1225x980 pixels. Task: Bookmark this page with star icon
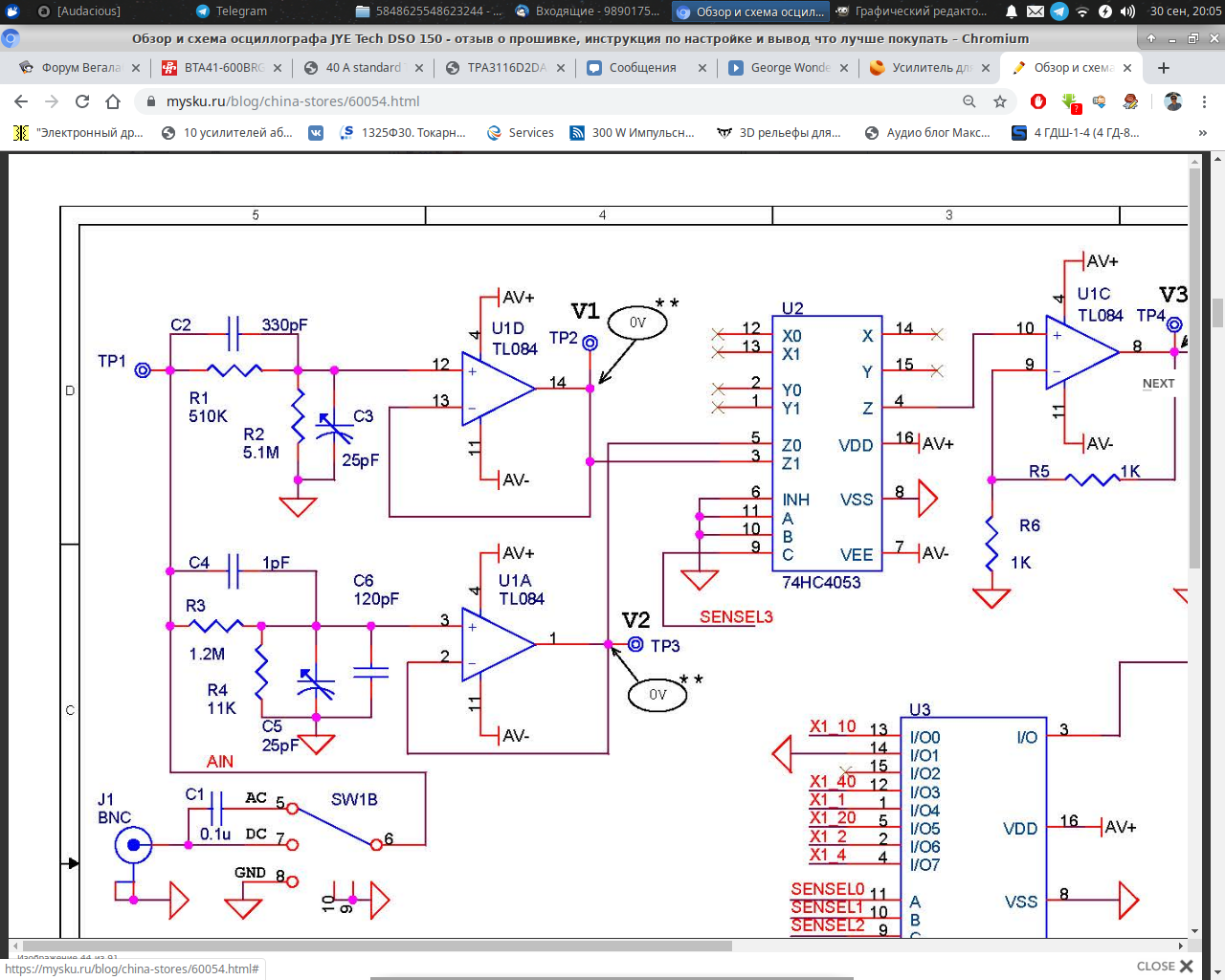(x=1000, y=101)
